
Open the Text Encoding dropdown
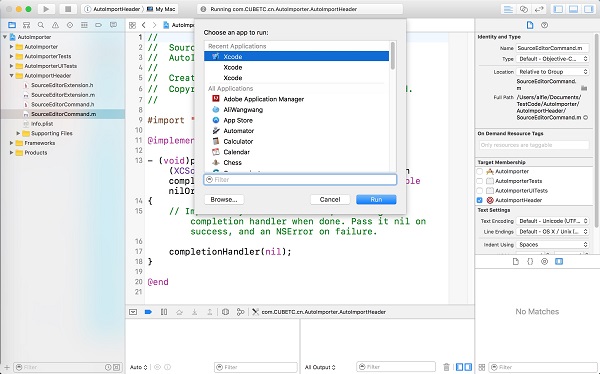[552, 221]
